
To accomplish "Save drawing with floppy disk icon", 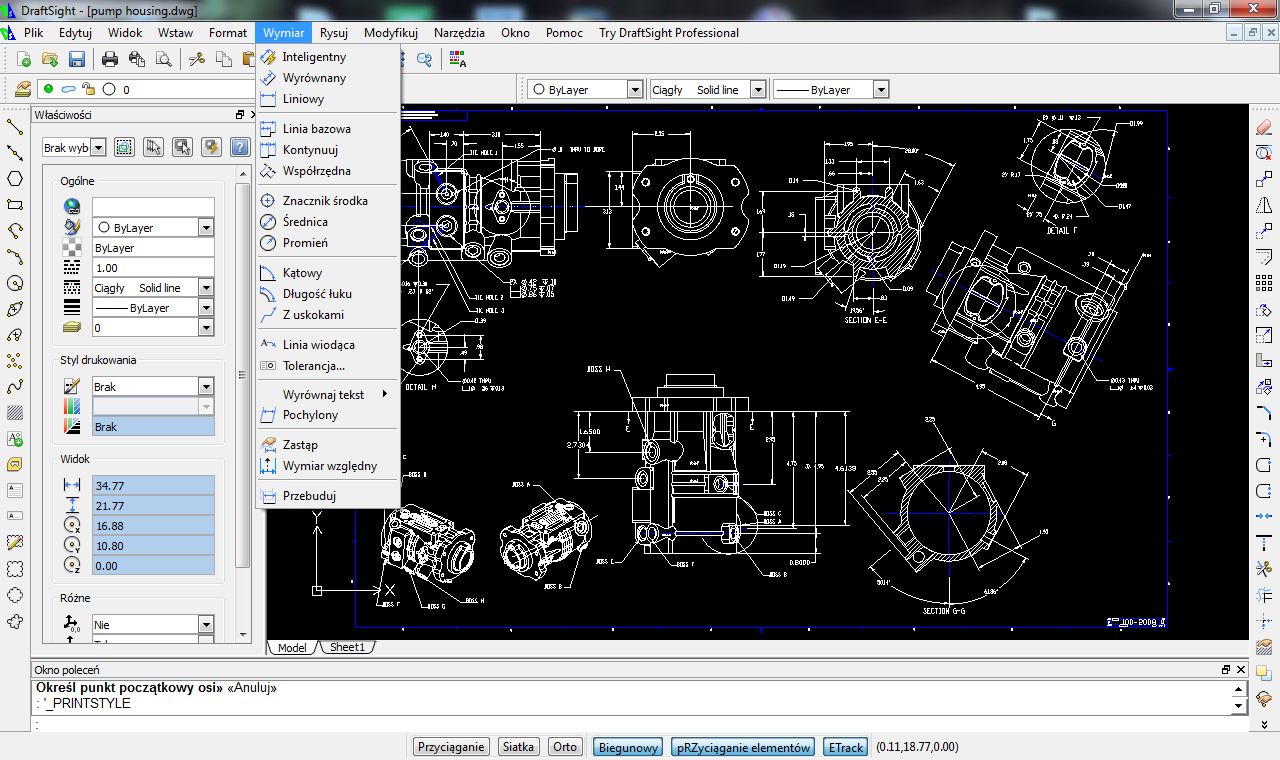I will click(76, 59).
